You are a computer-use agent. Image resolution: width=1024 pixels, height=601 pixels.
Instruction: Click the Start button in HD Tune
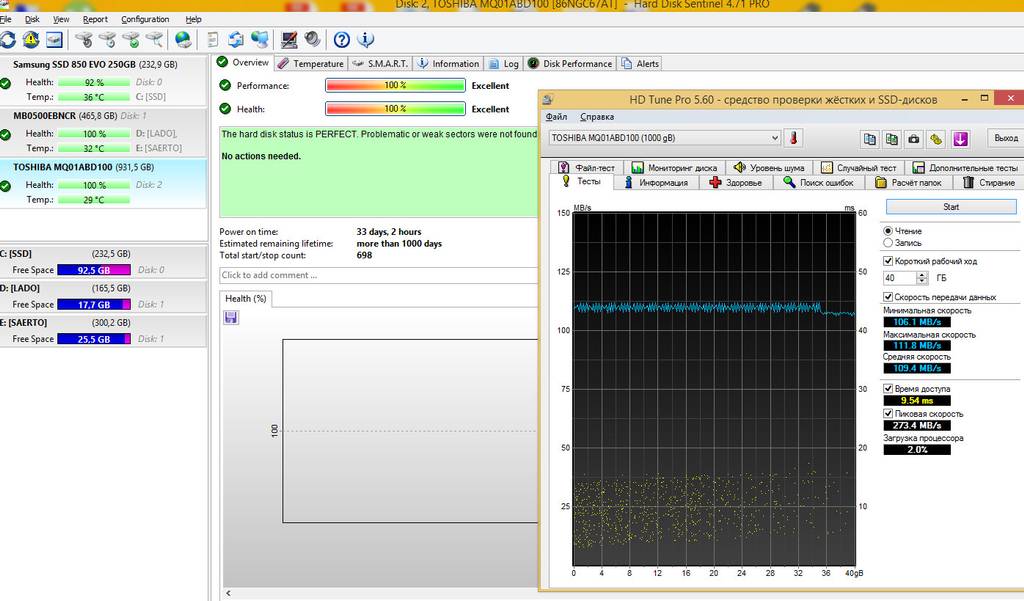pos(951,207)
